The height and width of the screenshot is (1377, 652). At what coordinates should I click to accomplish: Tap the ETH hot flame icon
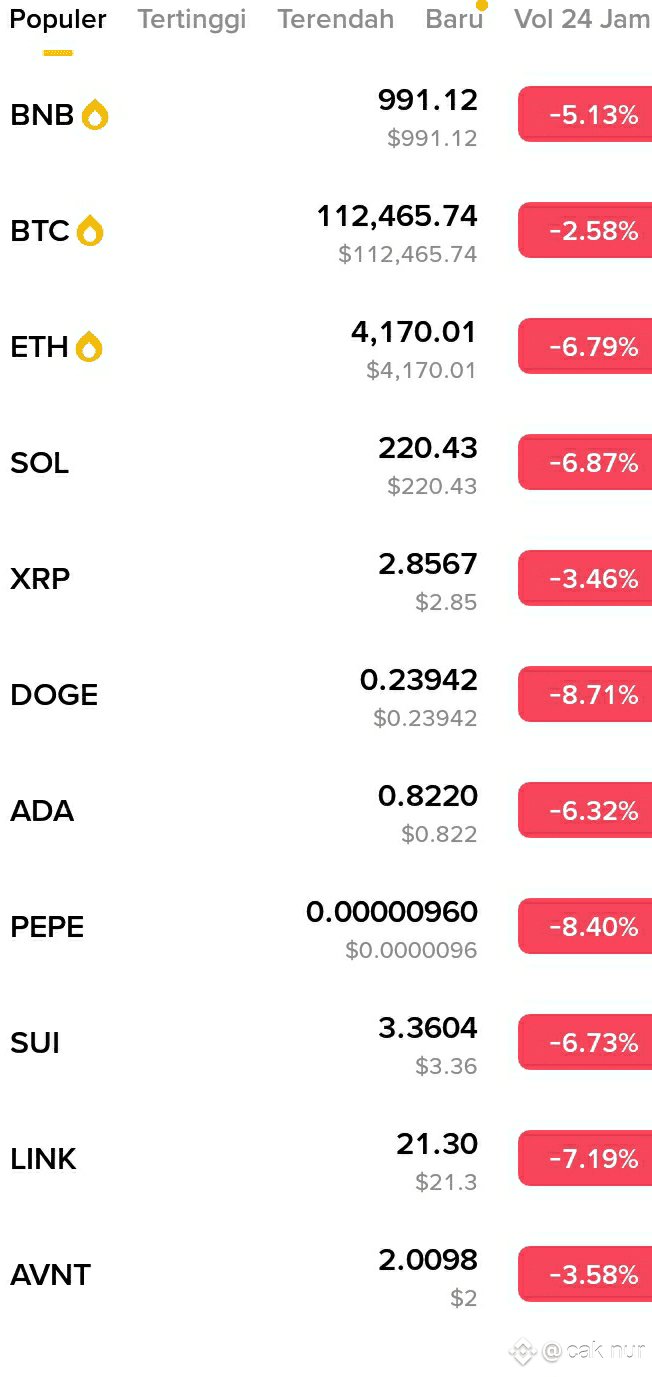pyautogui.click(x=89, y=347)
